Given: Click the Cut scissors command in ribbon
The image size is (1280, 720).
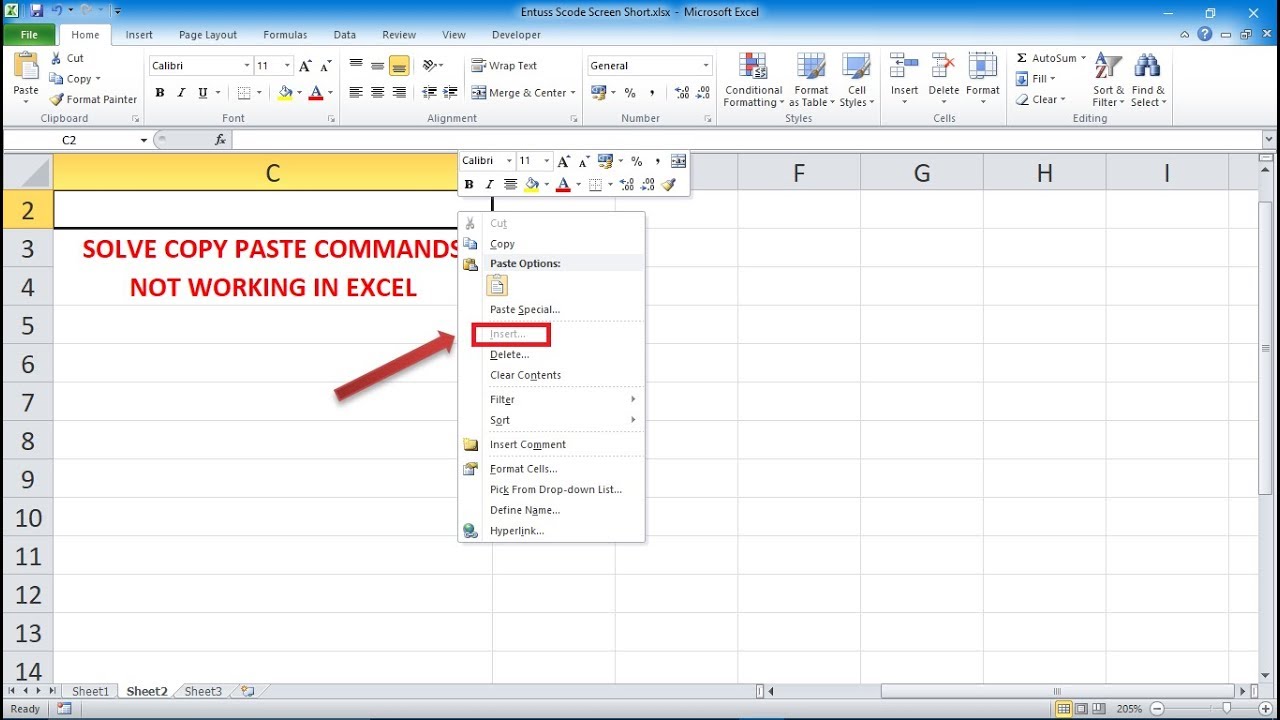Looking at the screenshot, I should point(67,58).
